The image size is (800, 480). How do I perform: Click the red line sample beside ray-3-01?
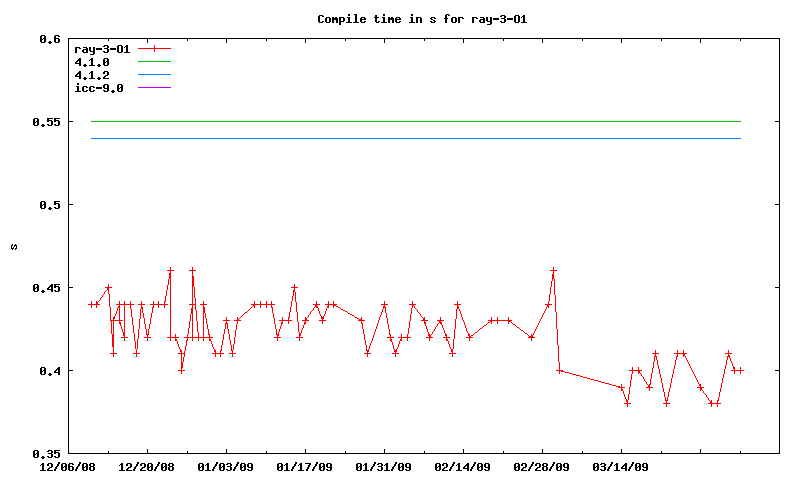[155, 49]
